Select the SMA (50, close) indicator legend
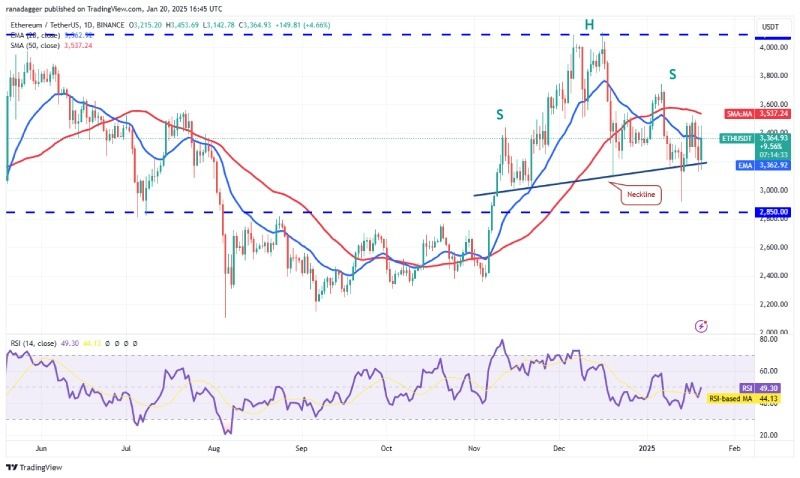The height and width of the screenshot is (478, 800). tap(35, 45)
